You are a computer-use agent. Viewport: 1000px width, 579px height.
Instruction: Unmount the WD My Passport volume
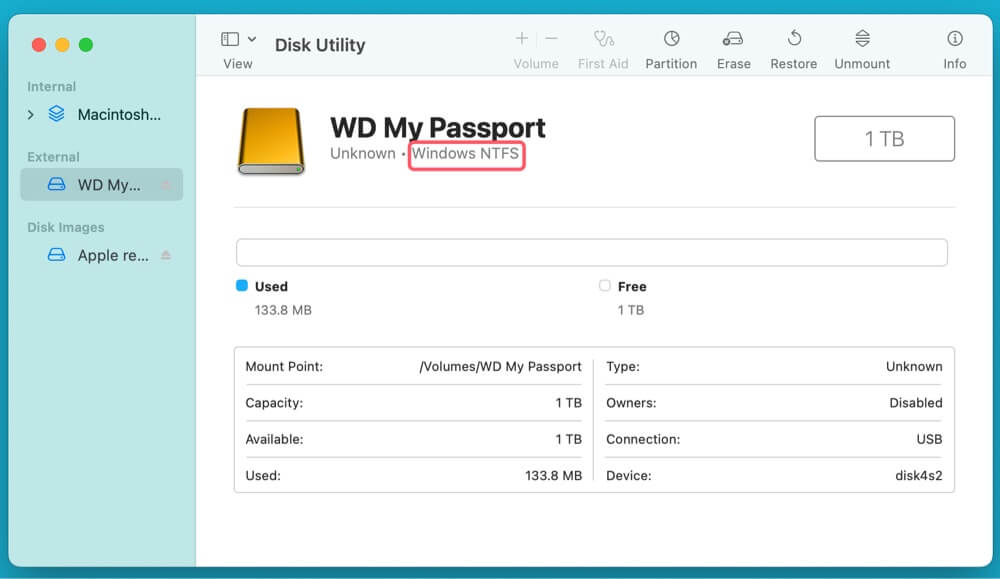862,39
